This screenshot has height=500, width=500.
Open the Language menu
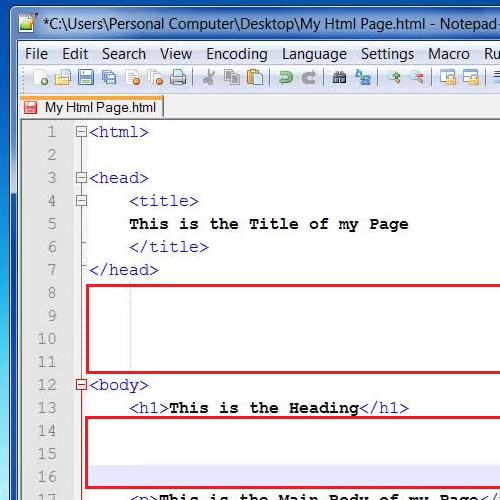(x=314, y=54)
